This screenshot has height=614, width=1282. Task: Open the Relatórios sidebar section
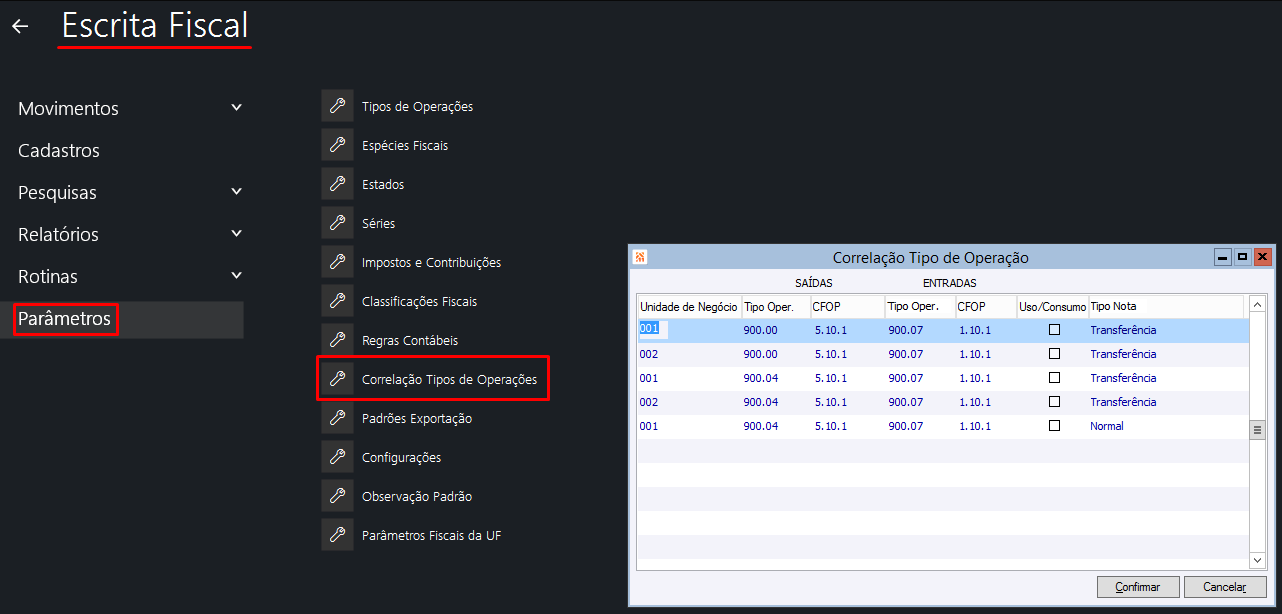pyautogui.click(x=58, y=234)
